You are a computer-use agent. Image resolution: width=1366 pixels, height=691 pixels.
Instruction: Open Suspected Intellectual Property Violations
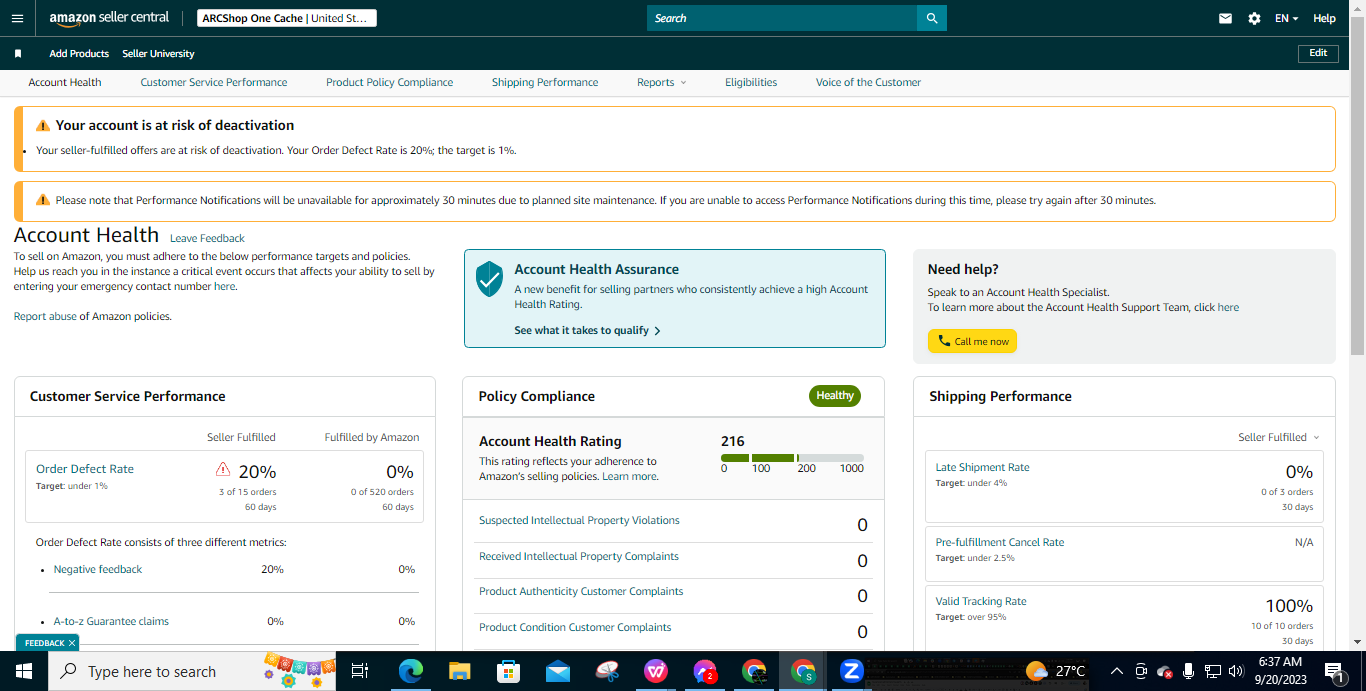579,520
